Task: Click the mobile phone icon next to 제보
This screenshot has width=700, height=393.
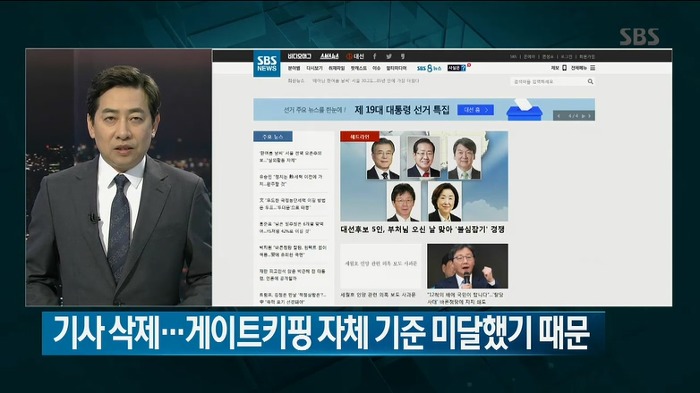Action: point(564,68)
